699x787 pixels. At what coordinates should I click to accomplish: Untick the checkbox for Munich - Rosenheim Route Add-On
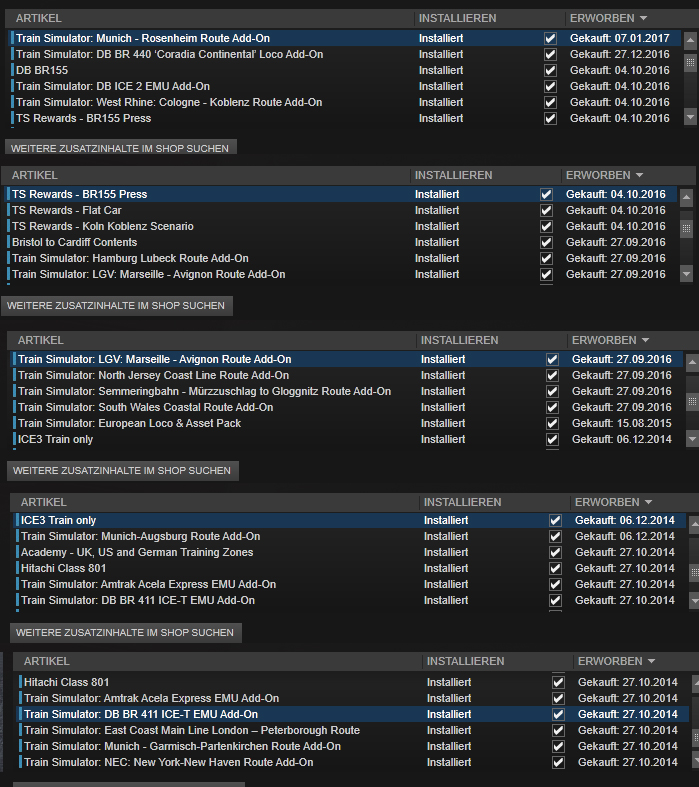[550, 38]
